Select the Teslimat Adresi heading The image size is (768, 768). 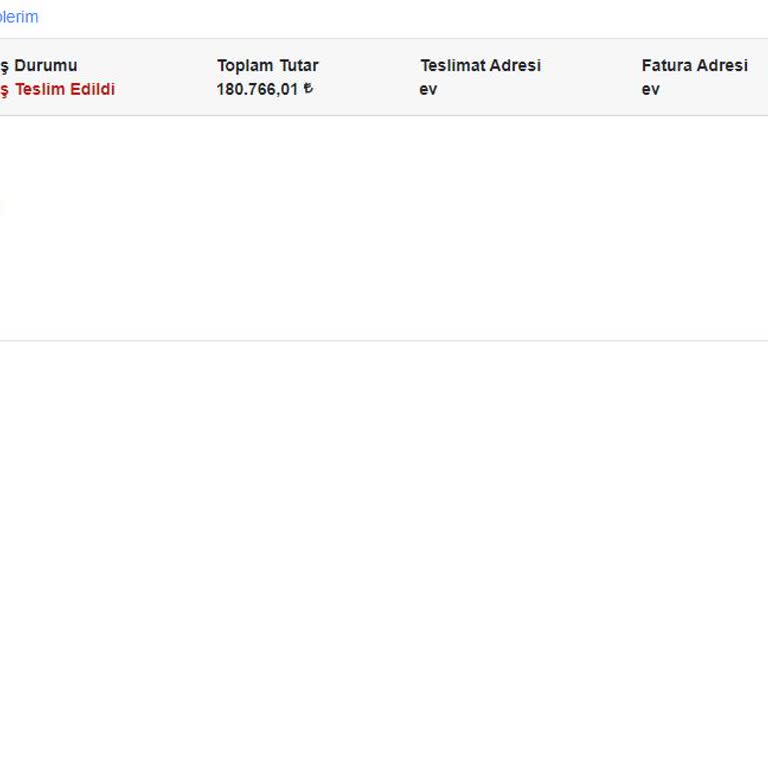(480, 66)
